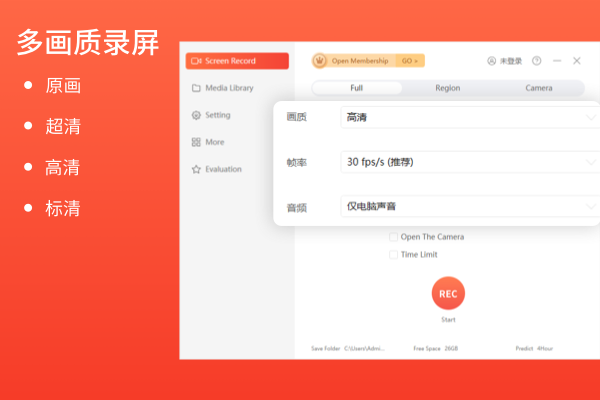Click the 多画质录屏 heading

[x=88, y=42]
